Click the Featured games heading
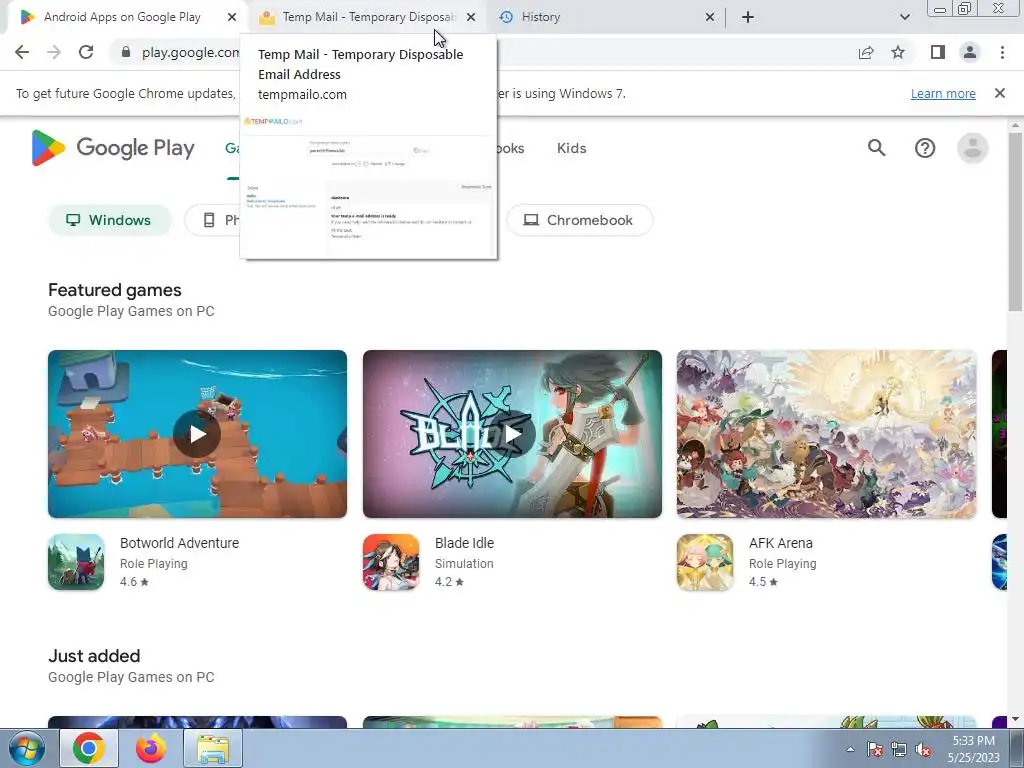 click(115, 290)
